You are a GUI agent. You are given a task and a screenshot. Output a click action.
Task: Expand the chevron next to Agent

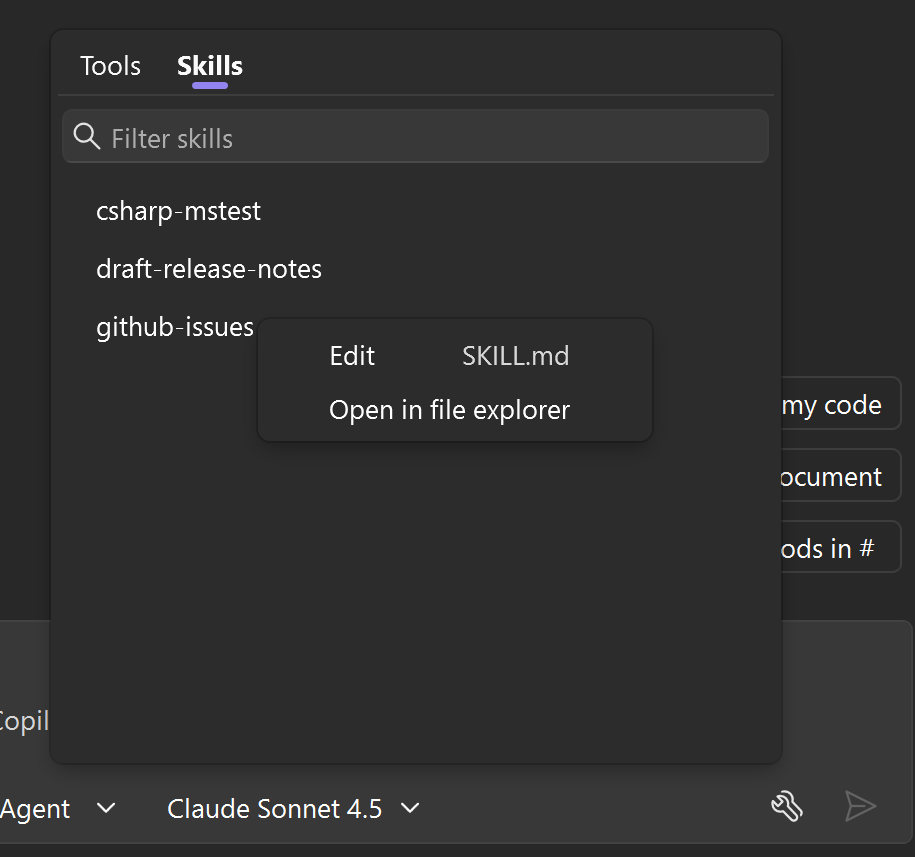(x=105, y=808)
